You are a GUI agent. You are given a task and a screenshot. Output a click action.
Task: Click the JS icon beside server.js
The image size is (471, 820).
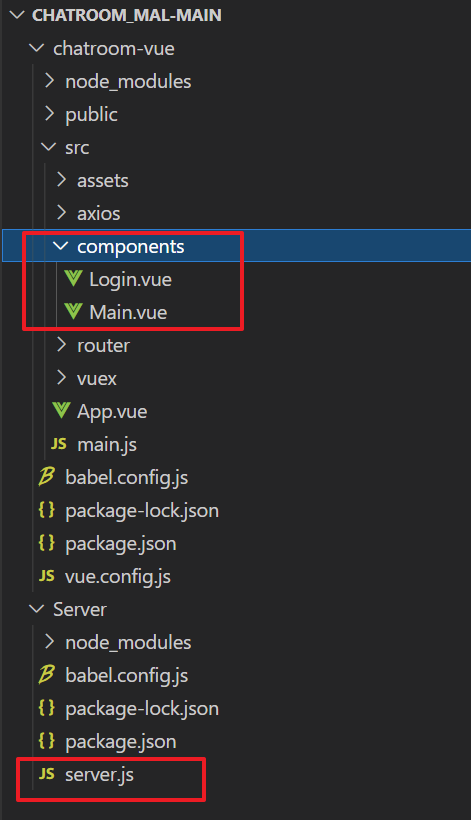pyautogui.click(x=47, y=774)
